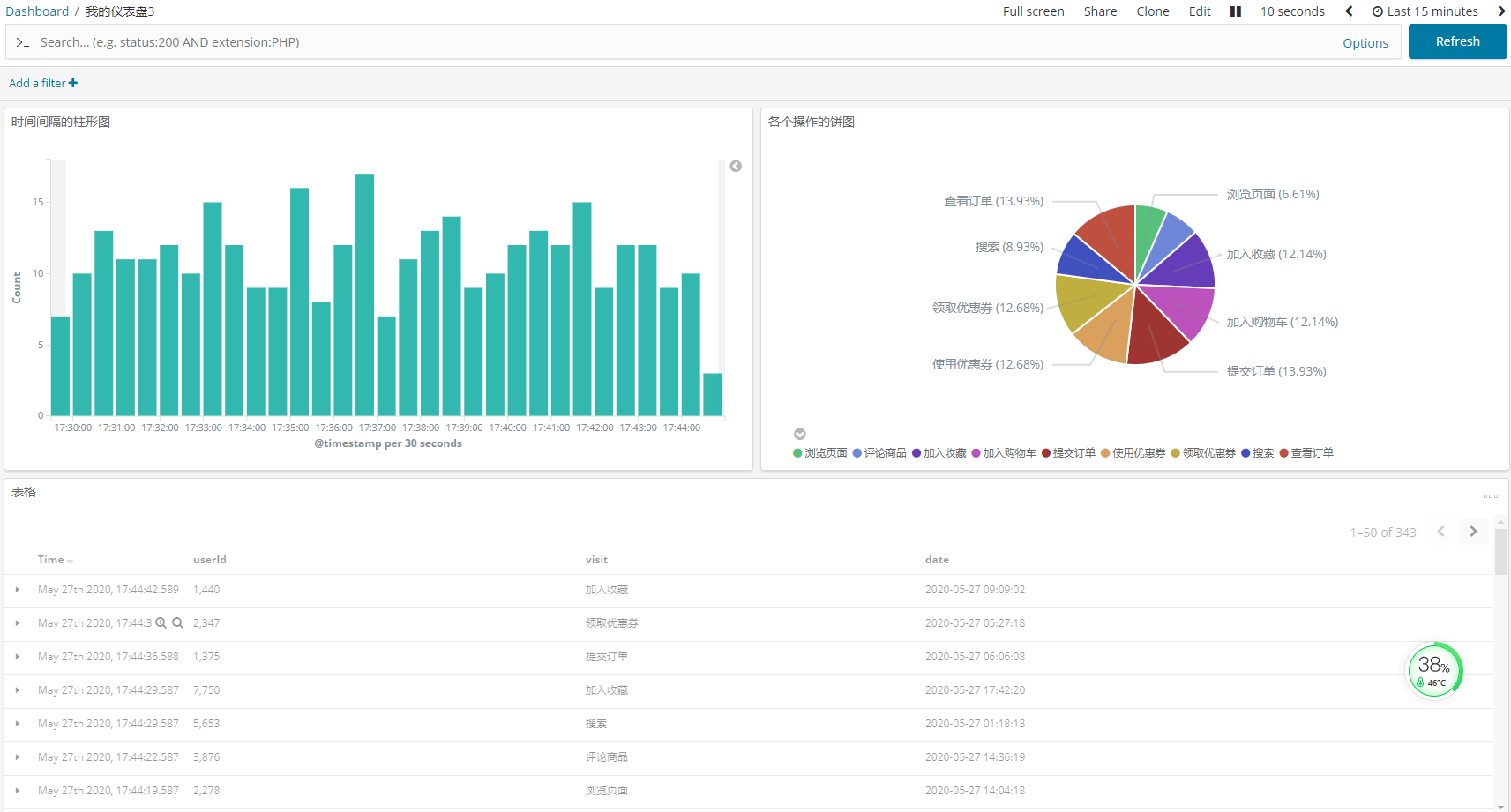Click the 1–50 of 343 pager text

pos(1383,533)
